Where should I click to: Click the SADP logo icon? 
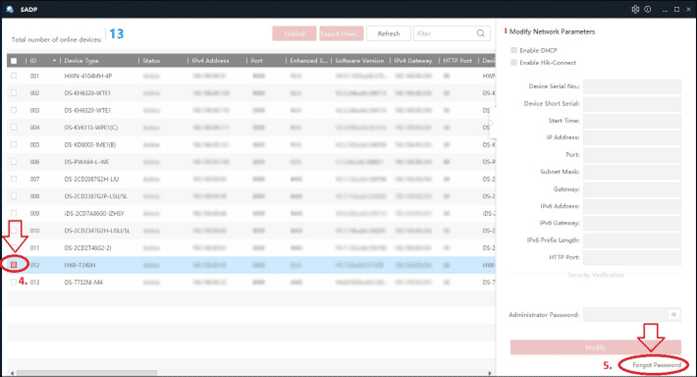click(10, 9)
